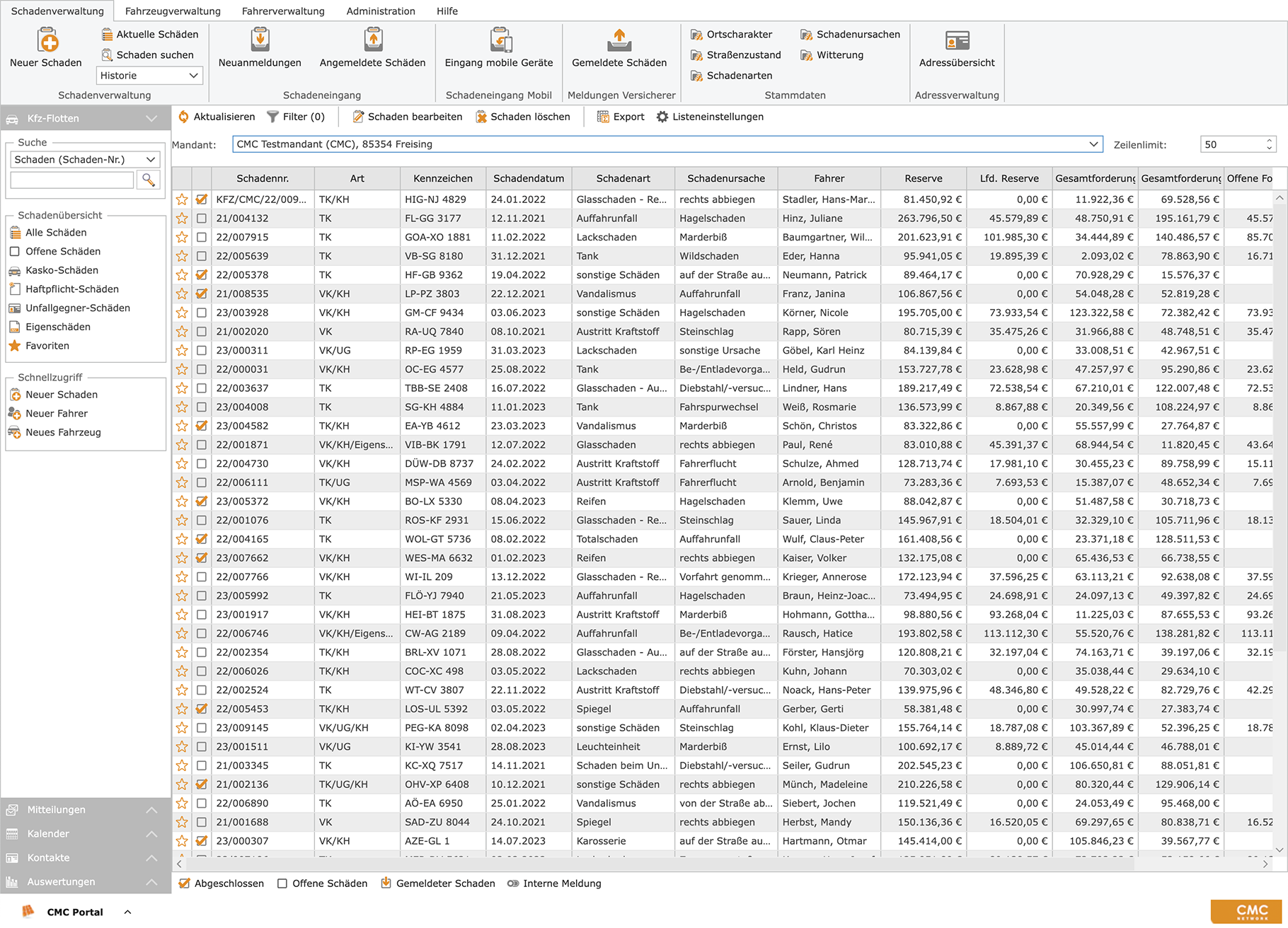Show Kasko-Schäden
This screenshot has height=928, width=1288.
(x=54, y=270)
